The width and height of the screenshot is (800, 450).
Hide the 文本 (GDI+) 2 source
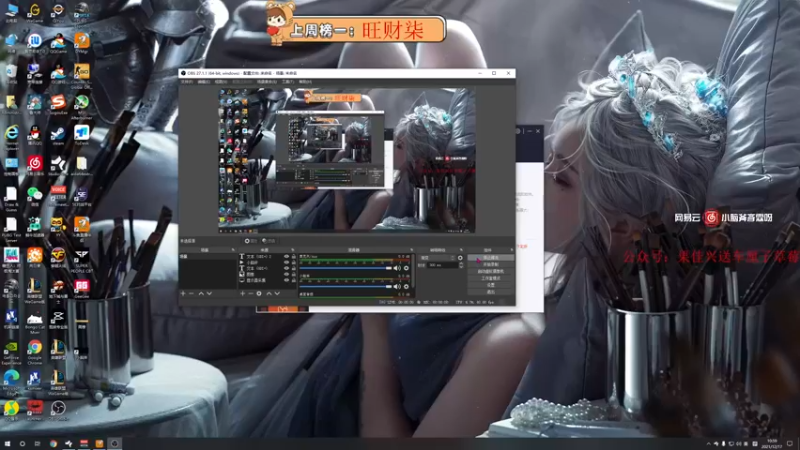[286, 256]
